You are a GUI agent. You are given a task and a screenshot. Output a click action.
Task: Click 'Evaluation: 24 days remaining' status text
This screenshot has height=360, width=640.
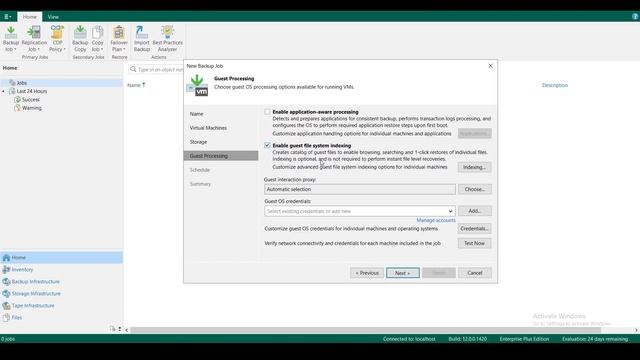[595, 339]
